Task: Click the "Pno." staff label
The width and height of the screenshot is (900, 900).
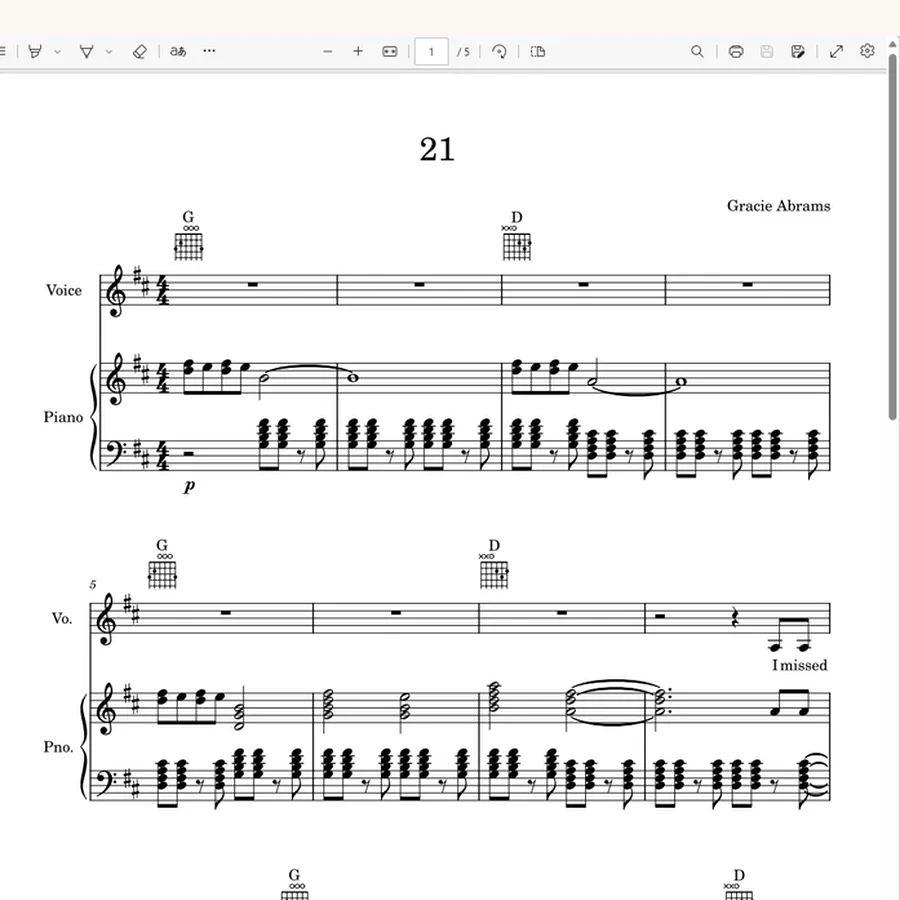Action: (x=59, y=747)
